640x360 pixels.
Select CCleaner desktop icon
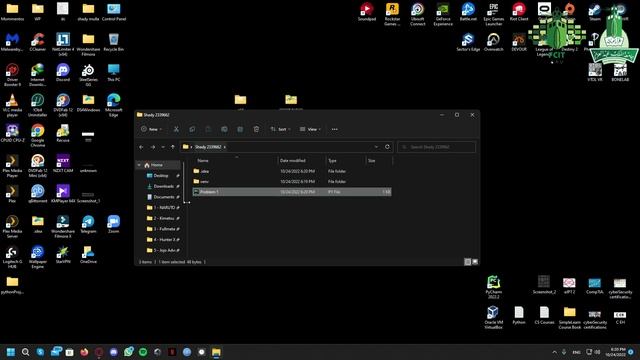click(x=38, y=42)
